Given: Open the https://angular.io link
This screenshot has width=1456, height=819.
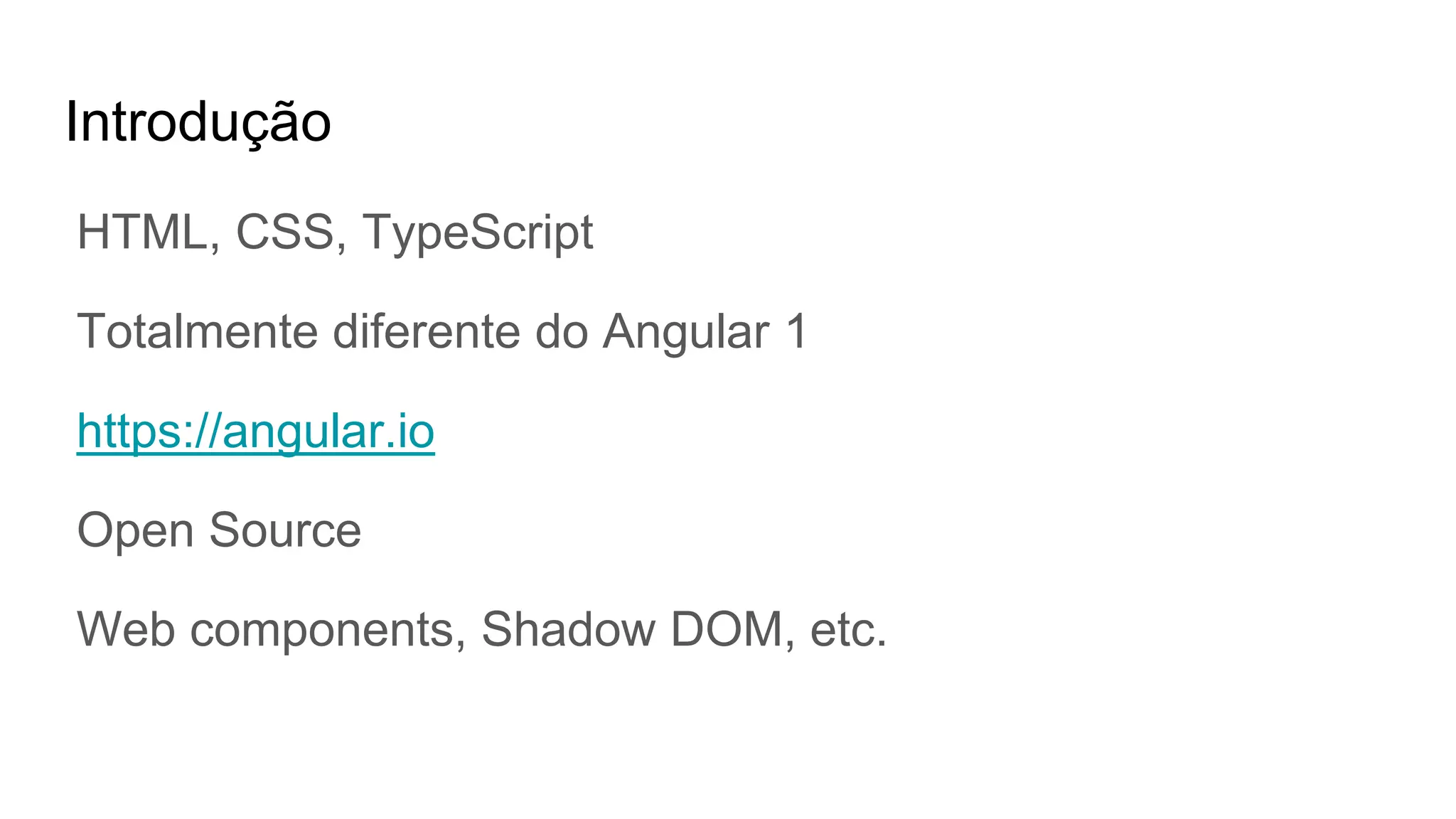Looking at the screenshot, I should (255, 432).
